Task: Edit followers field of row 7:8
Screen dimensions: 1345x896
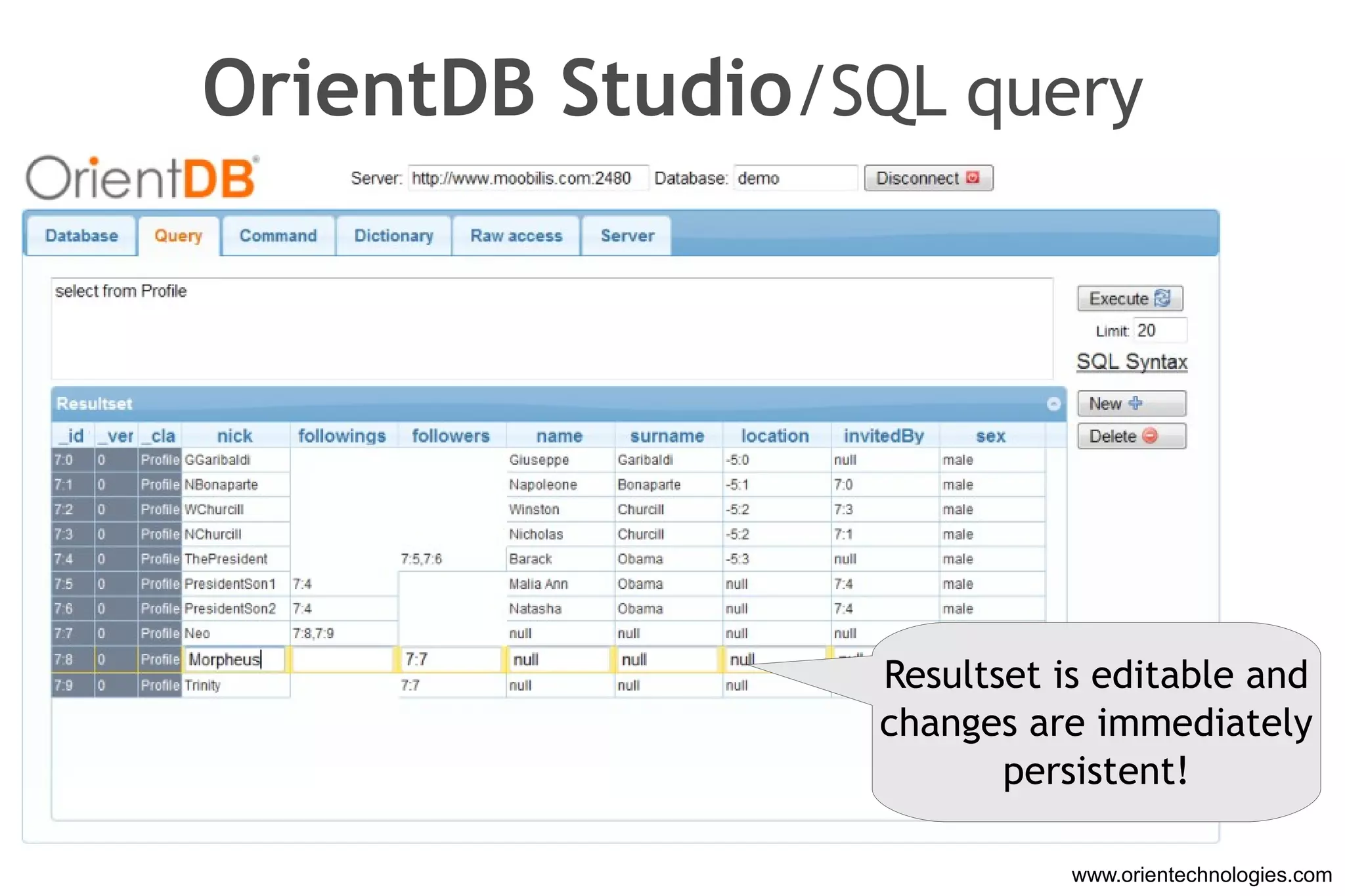Action: point(451,659)
